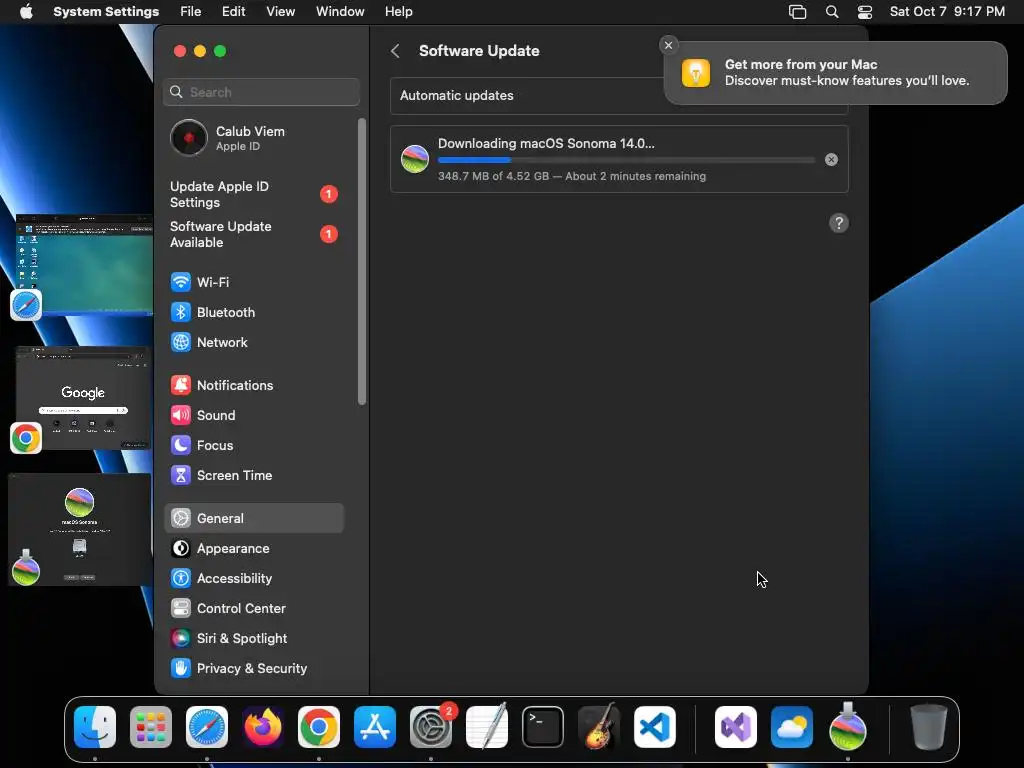
Task: Open Finder from the Dock
Action: click(x=95, y=727)
